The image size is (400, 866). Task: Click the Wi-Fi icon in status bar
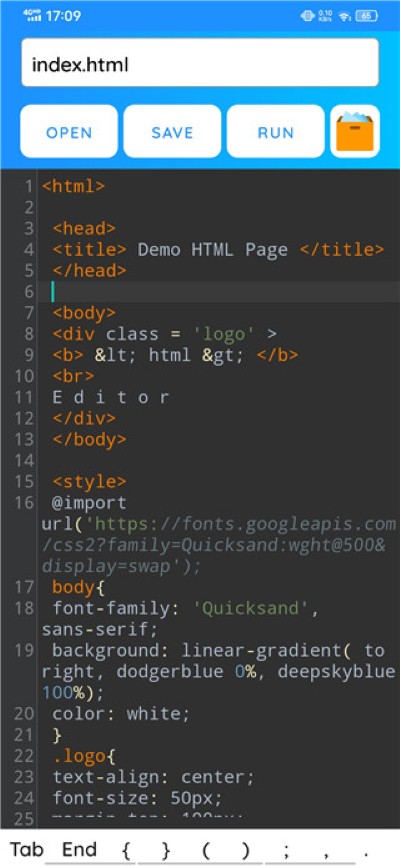(345, 16)
